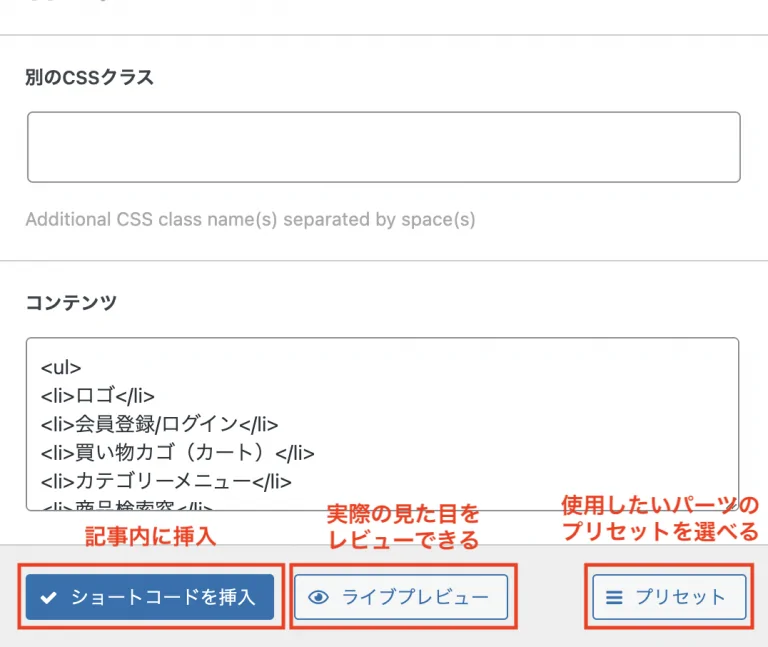
Task: Click the コンテンツ section label
Action: coord(71,302)
